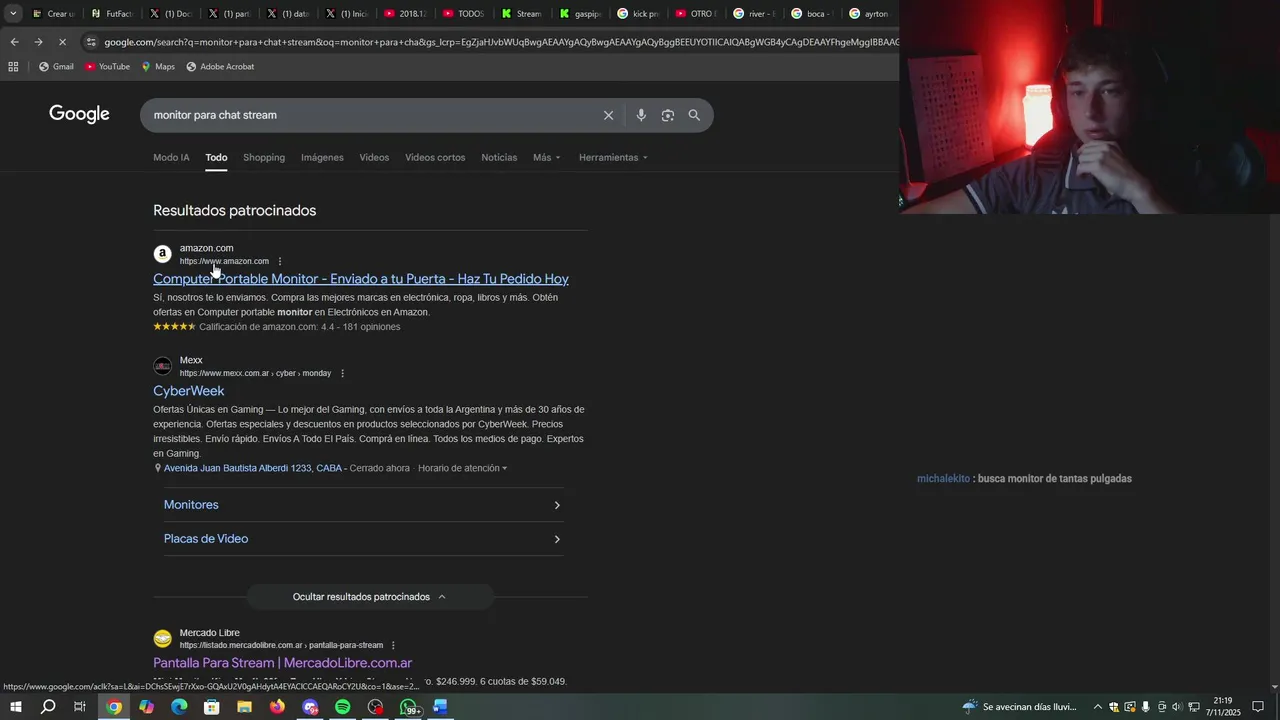
Task: Open the Chrome tab search dropdown
Action: (13, 13)
